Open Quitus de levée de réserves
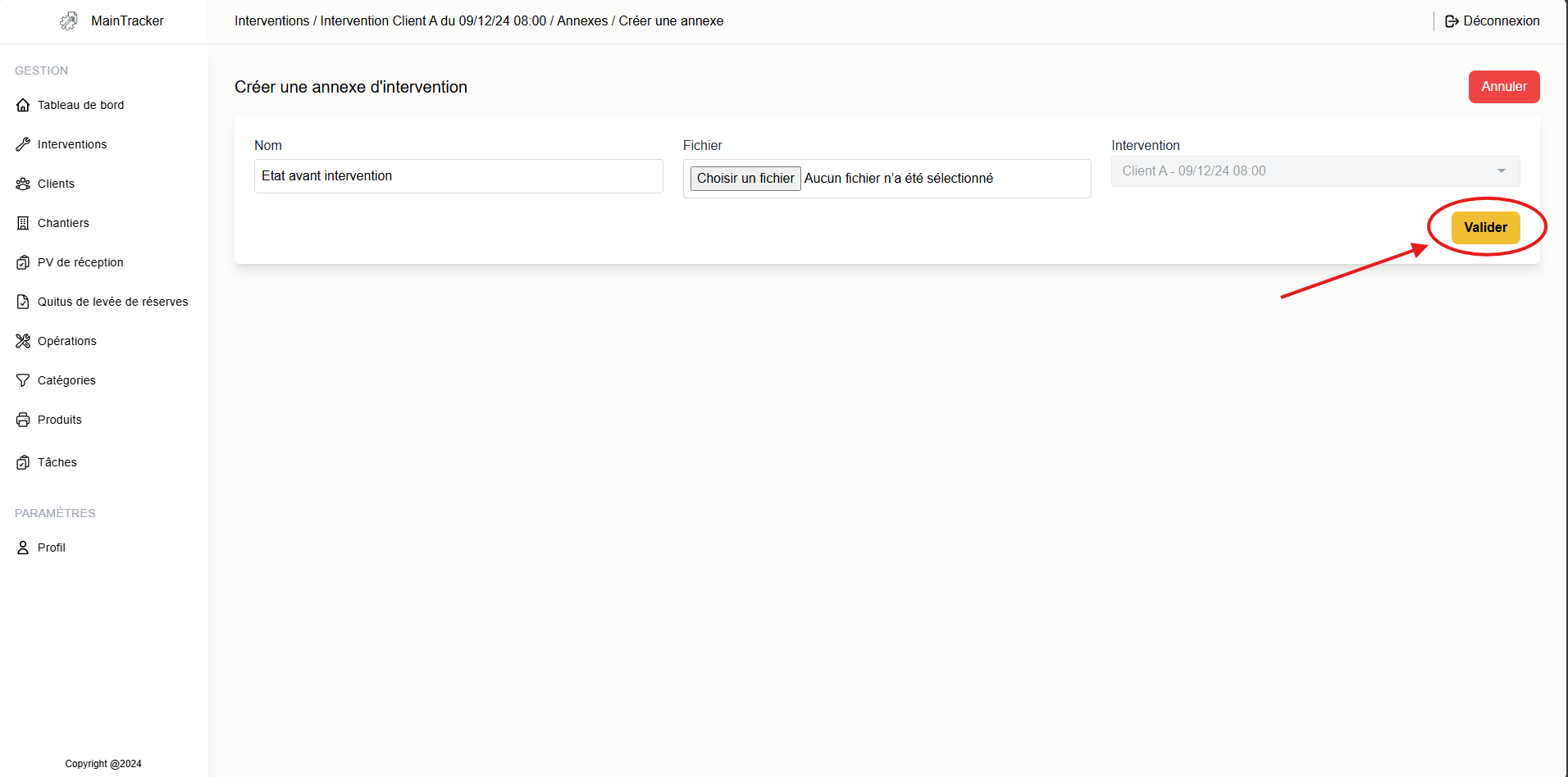The image size is (1568, 777). click(112, 302)
